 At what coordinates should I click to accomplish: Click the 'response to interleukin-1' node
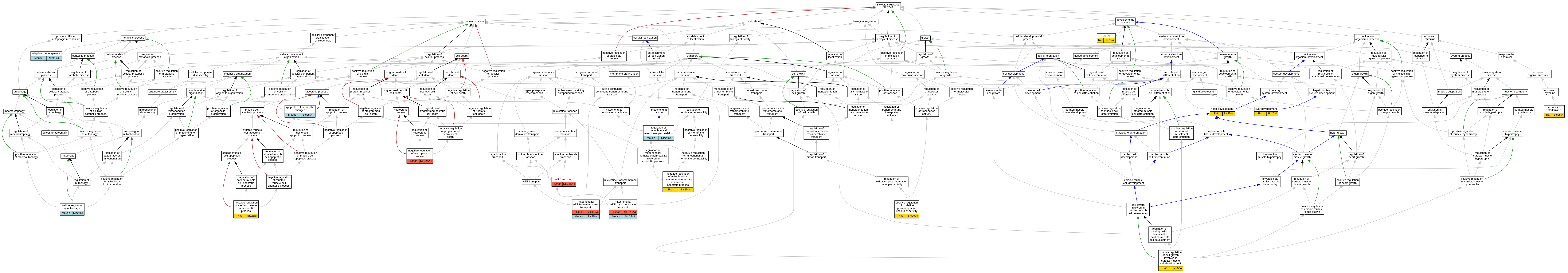point(1554,111)
